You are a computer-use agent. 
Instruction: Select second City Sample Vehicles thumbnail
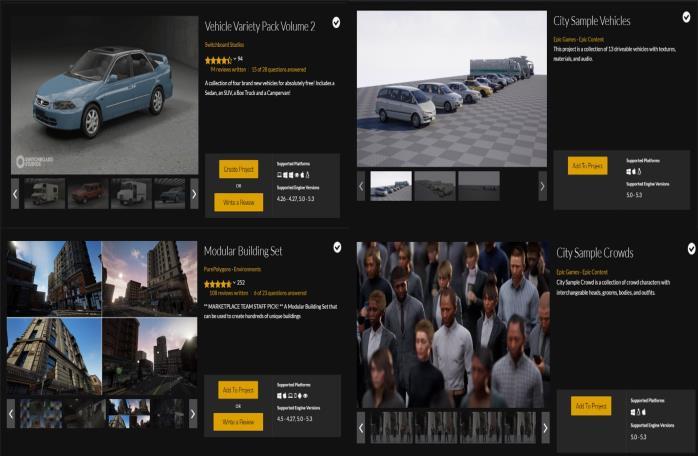(x=435, y=186)
